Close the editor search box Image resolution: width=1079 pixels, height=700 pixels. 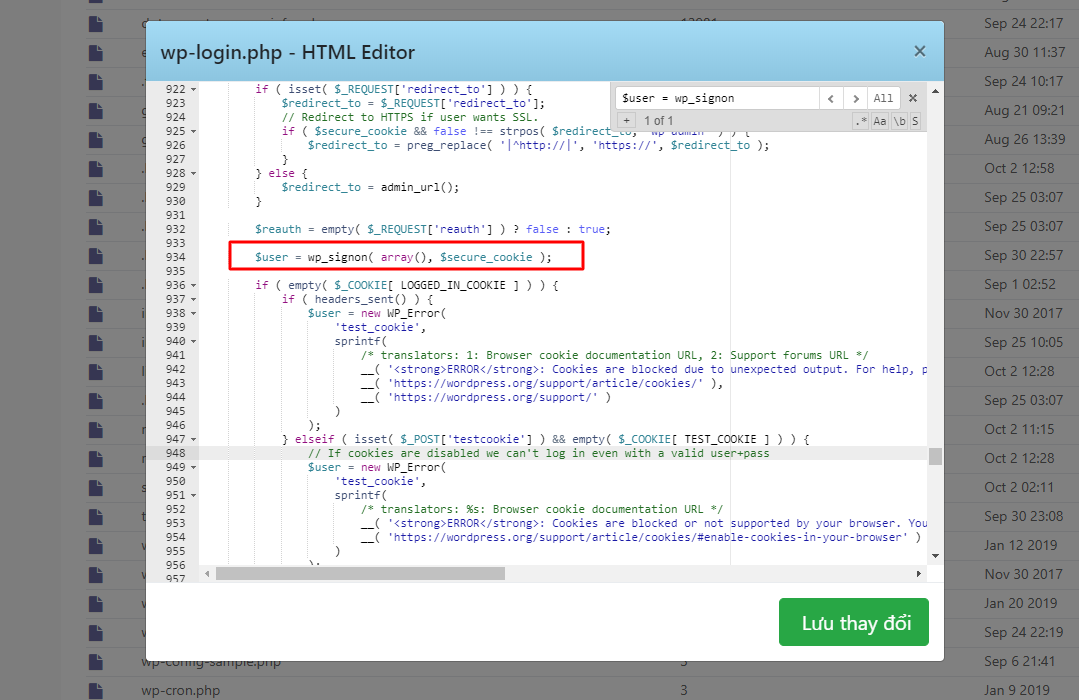913,98
